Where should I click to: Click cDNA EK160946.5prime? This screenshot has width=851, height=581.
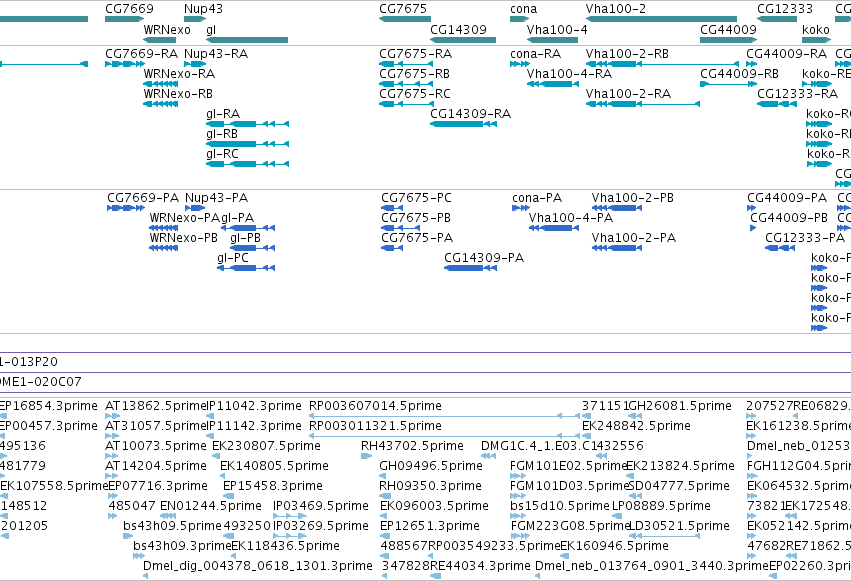(x=614, y=546)
